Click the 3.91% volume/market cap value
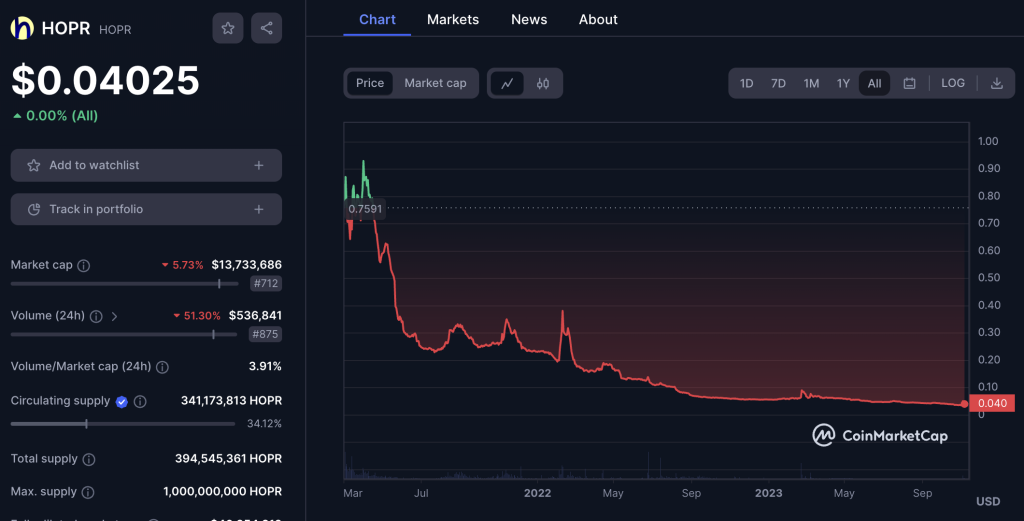The image size is (1024, 521). pos(265,367)
